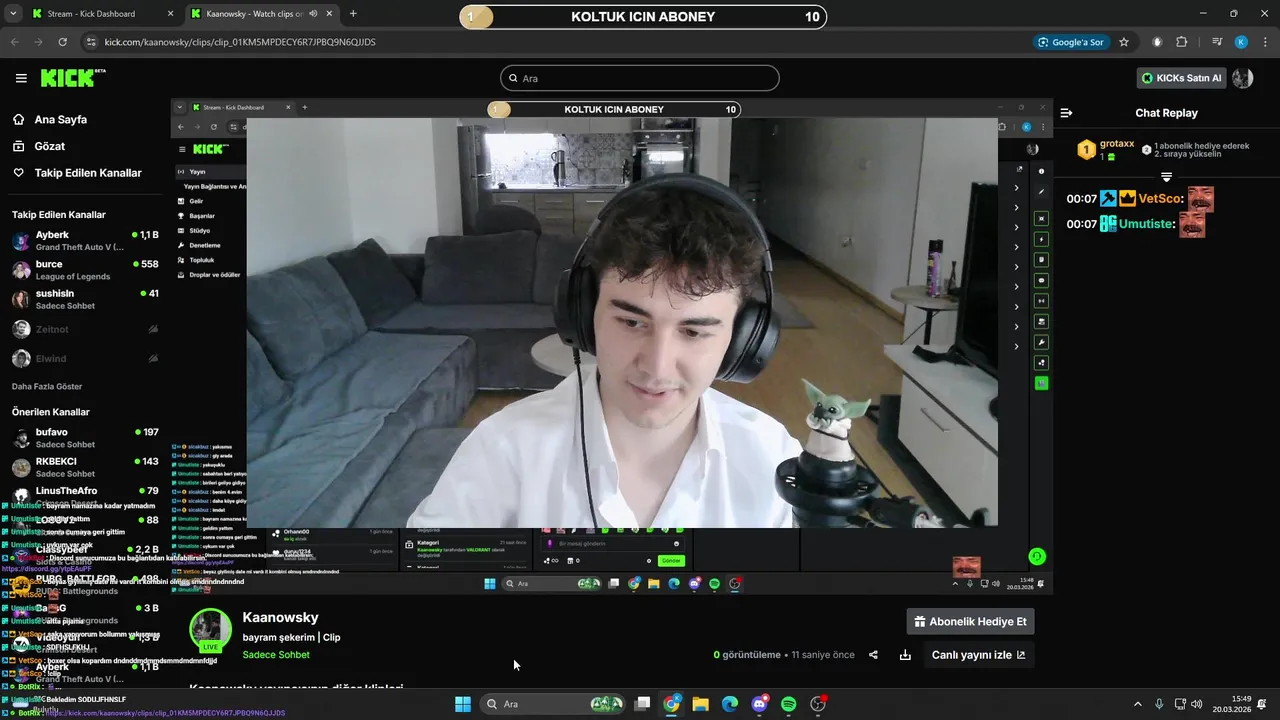Go back in browser
Viewport: 1280px width, 720px height.
14,42
